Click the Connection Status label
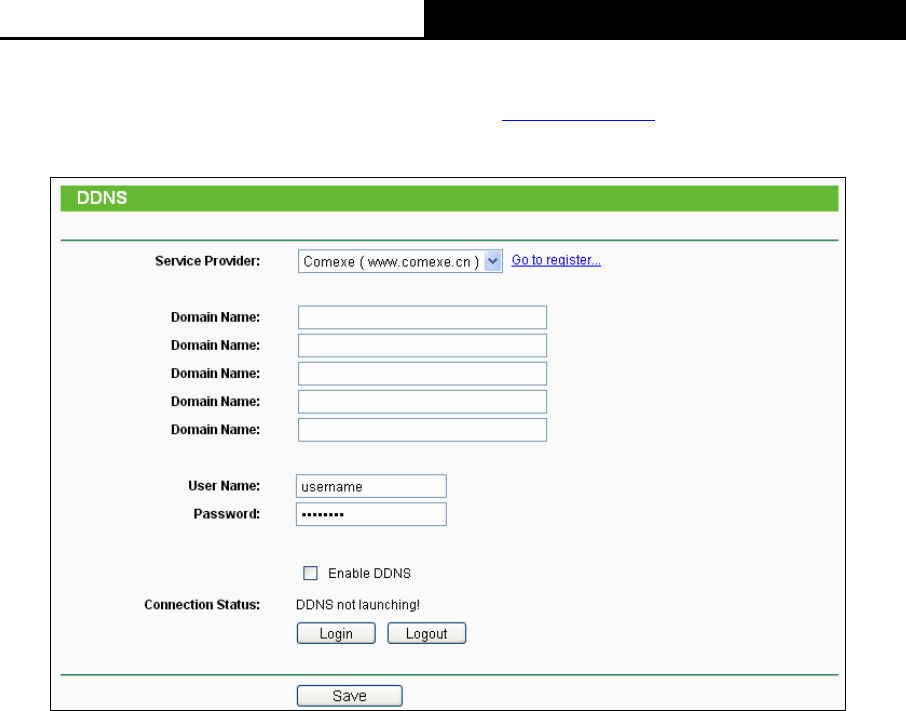 click(202, 605)
